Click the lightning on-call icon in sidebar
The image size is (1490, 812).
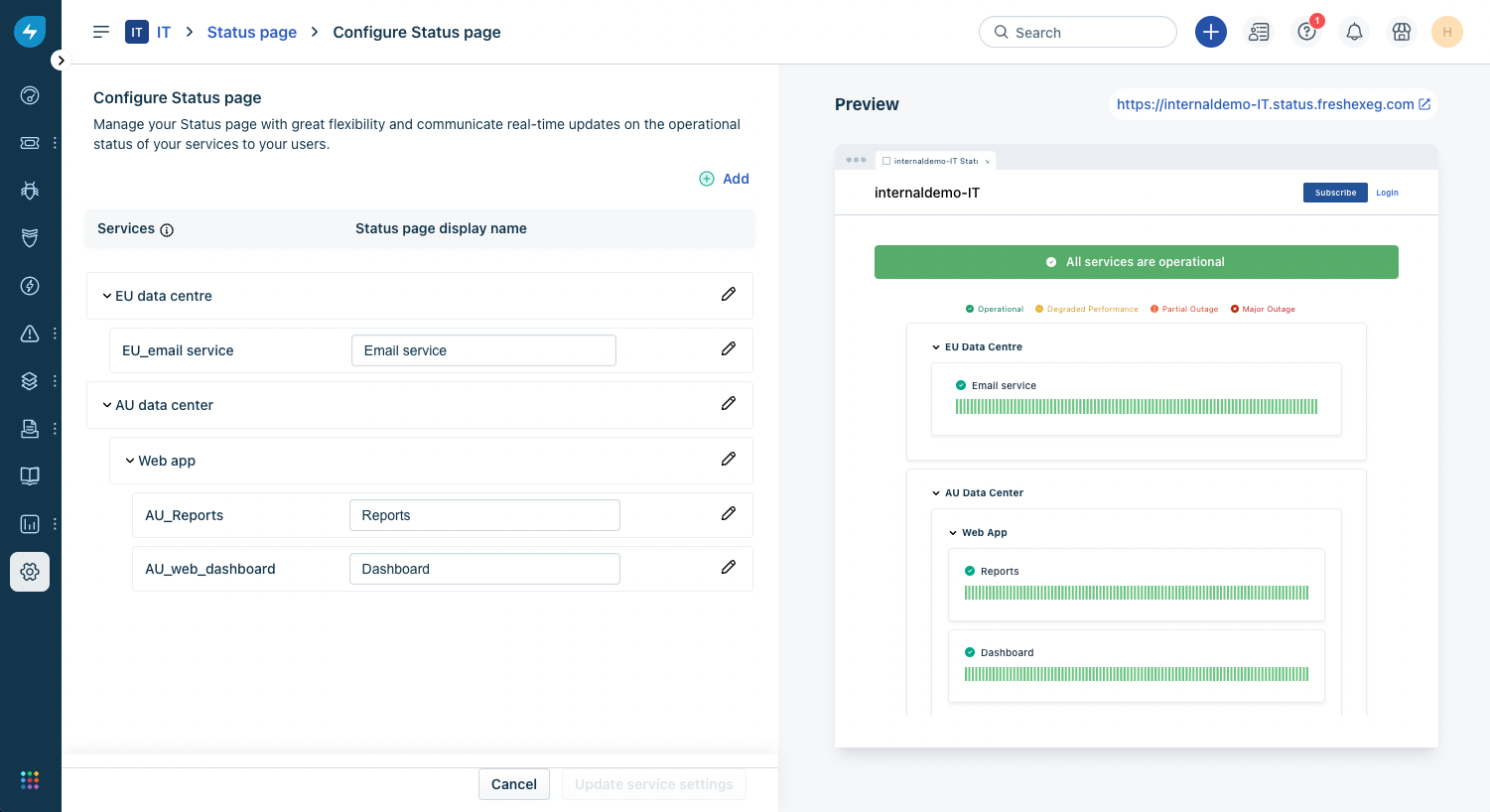tap(29, 285)
